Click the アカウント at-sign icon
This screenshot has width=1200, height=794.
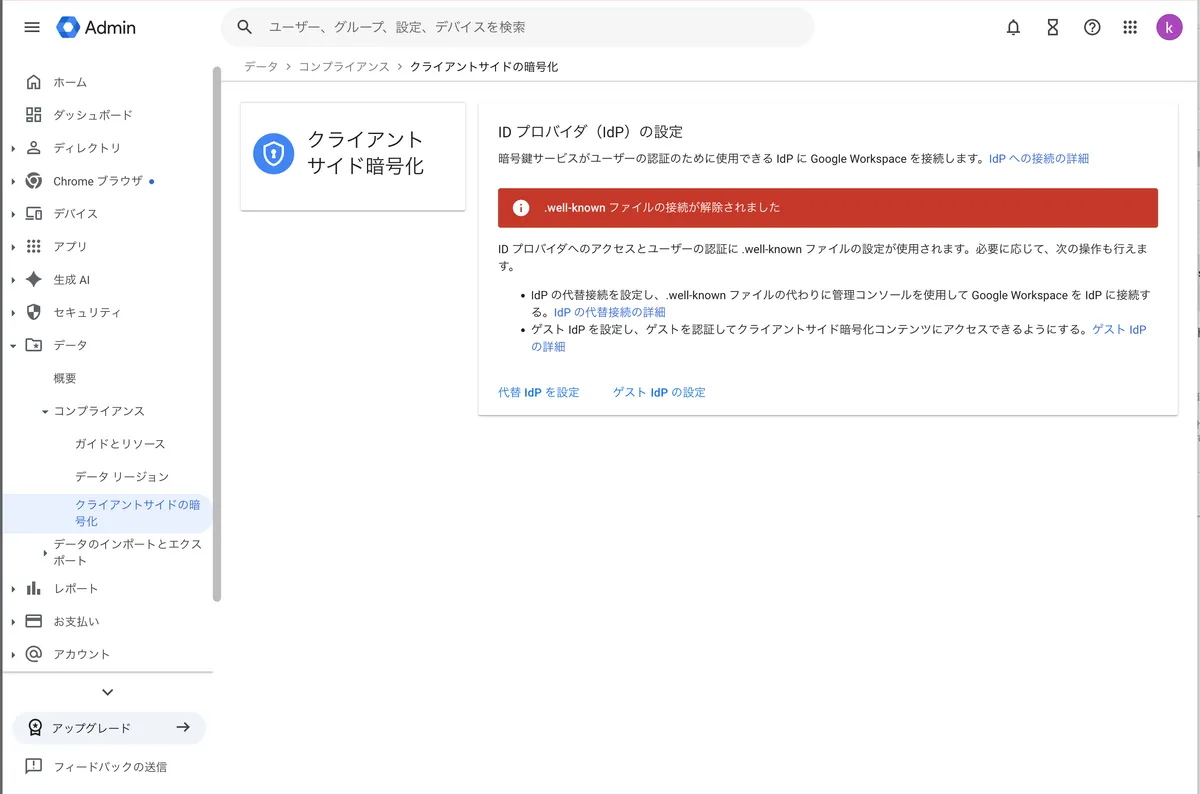(34, 654)
